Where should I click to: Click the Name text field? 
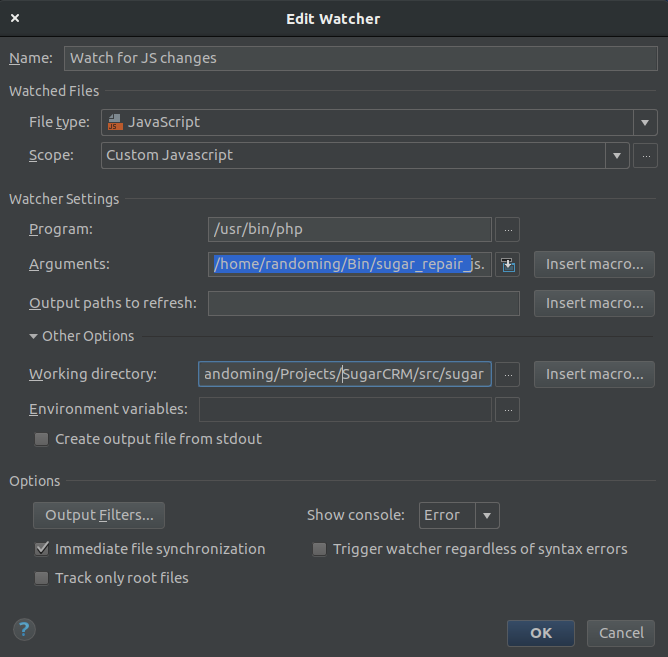(360, 58)
